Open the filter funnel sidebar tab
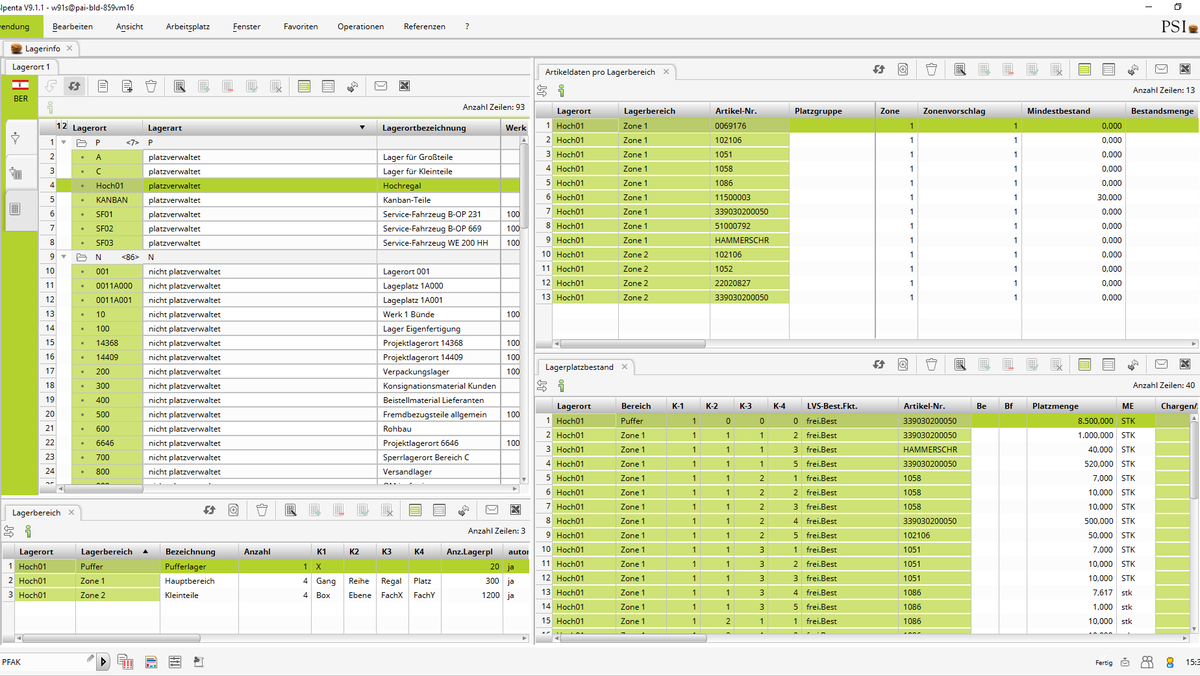This screenshot has height=676, width=1200. (15, 138)
